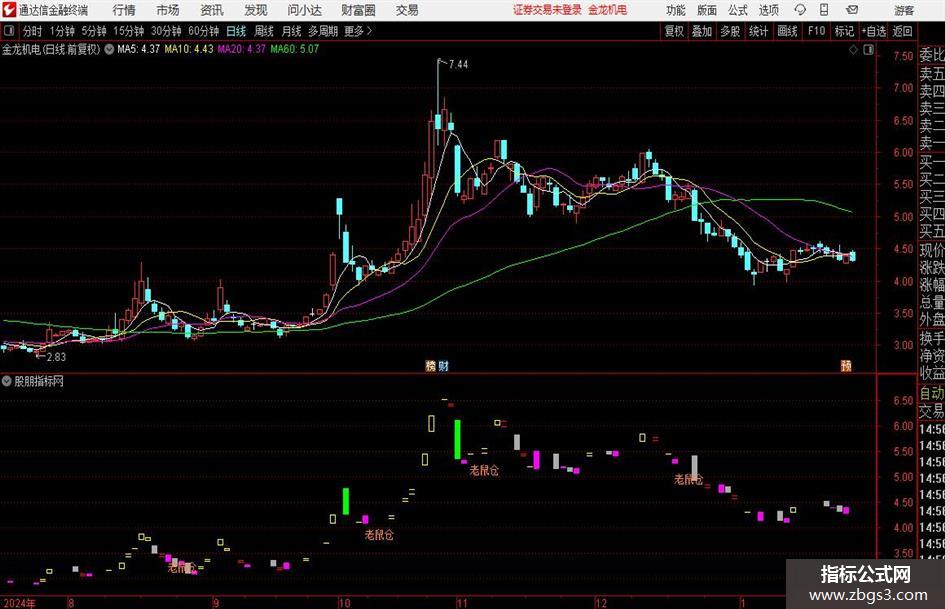
Task: Click the 2024年 date axis label
Action: 19,603
